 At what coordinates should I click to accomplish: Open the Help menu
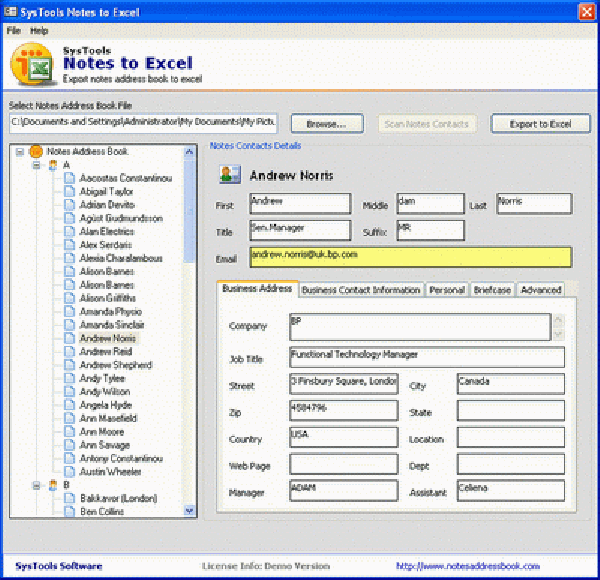(39, 31)
